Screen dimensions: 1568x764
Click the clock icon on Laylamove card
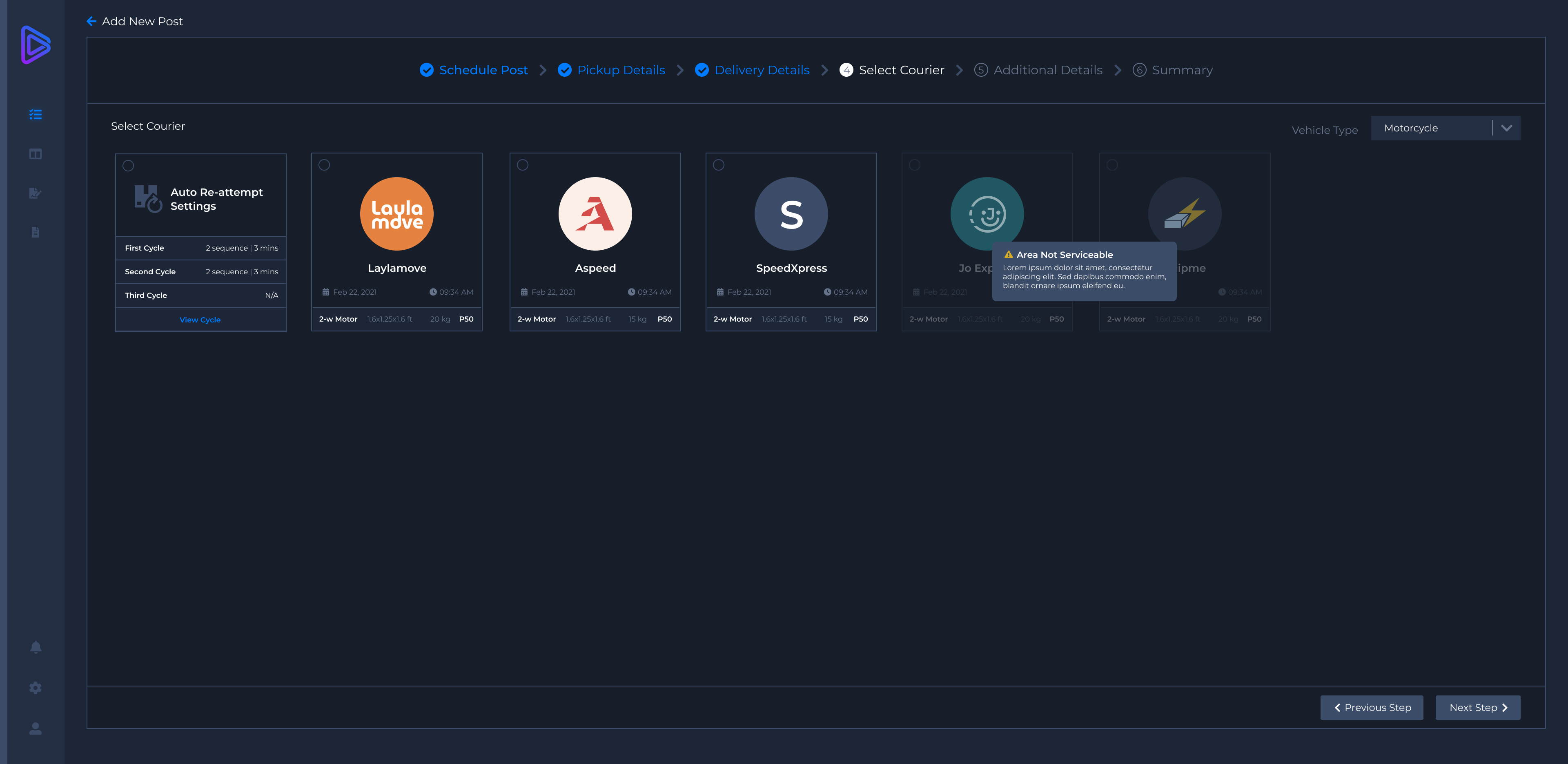(433, 292)
